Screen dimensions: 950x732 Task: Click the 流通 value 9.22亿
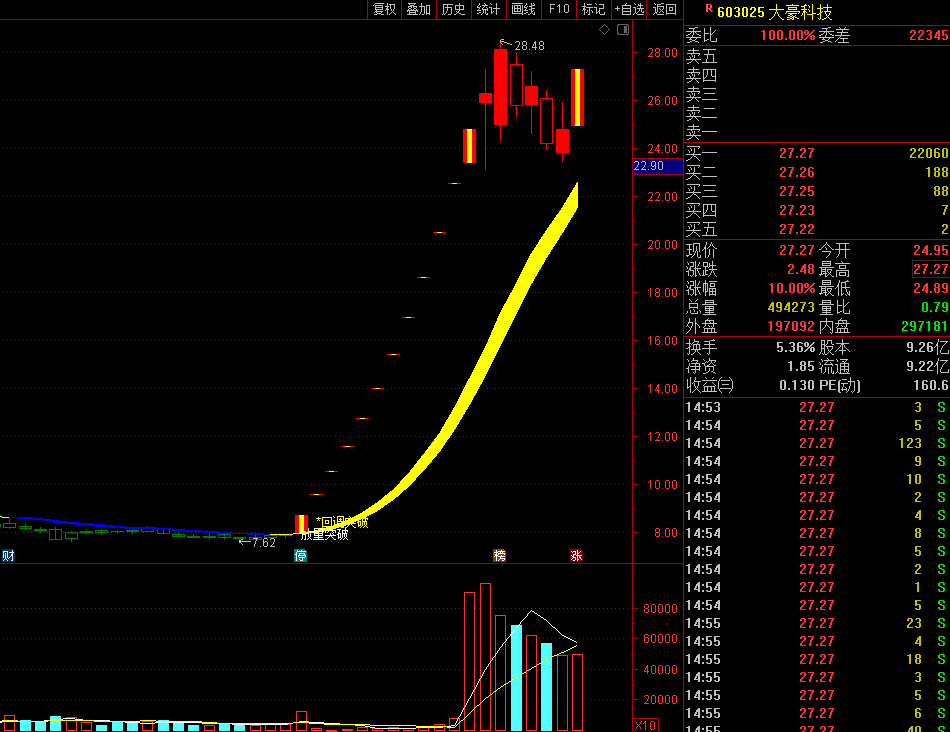[x=928, y=367]
